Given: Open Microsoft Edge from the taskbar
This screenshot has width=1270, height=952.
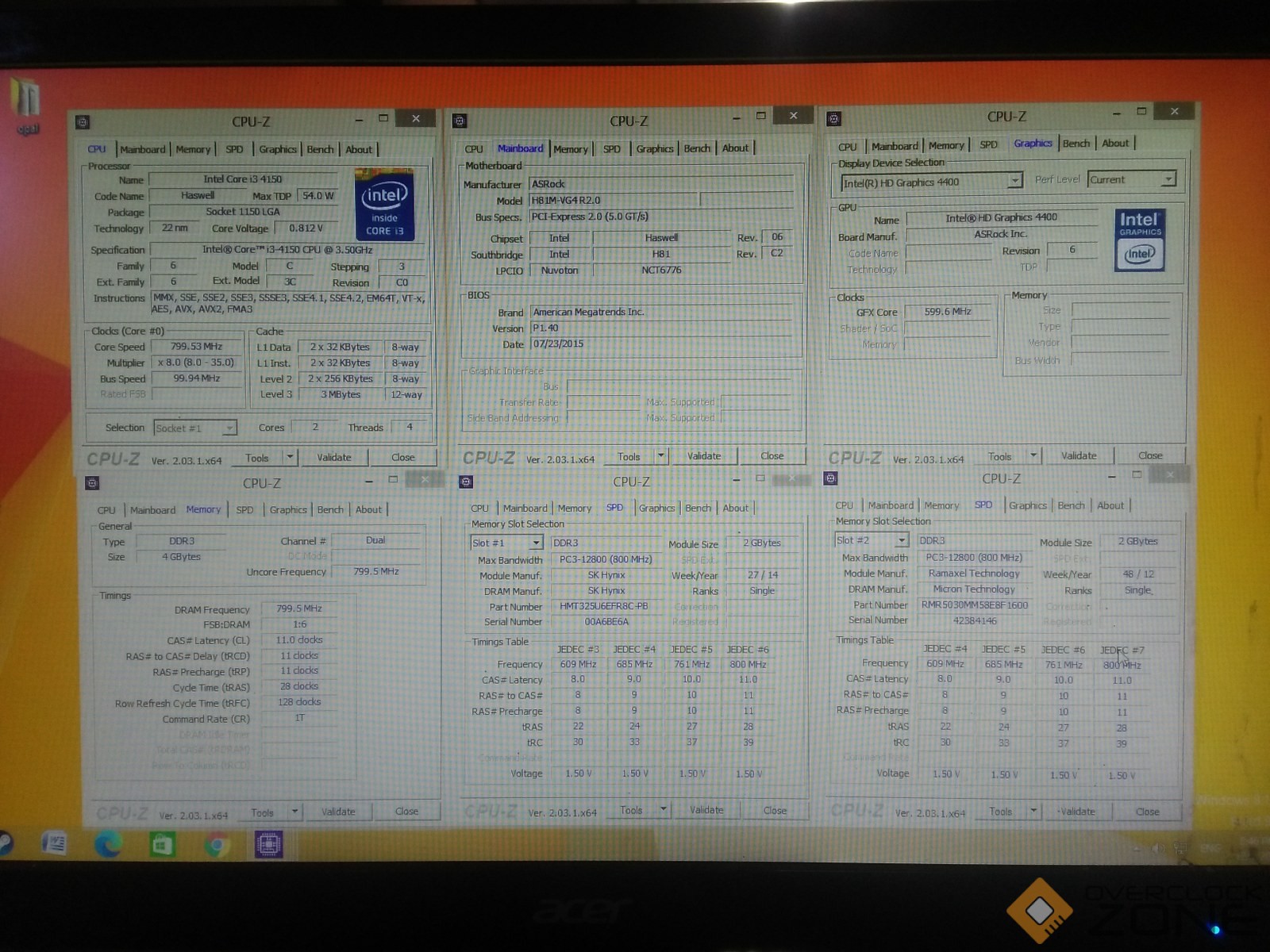Looking at the screenshot, I should pos(108,844).
